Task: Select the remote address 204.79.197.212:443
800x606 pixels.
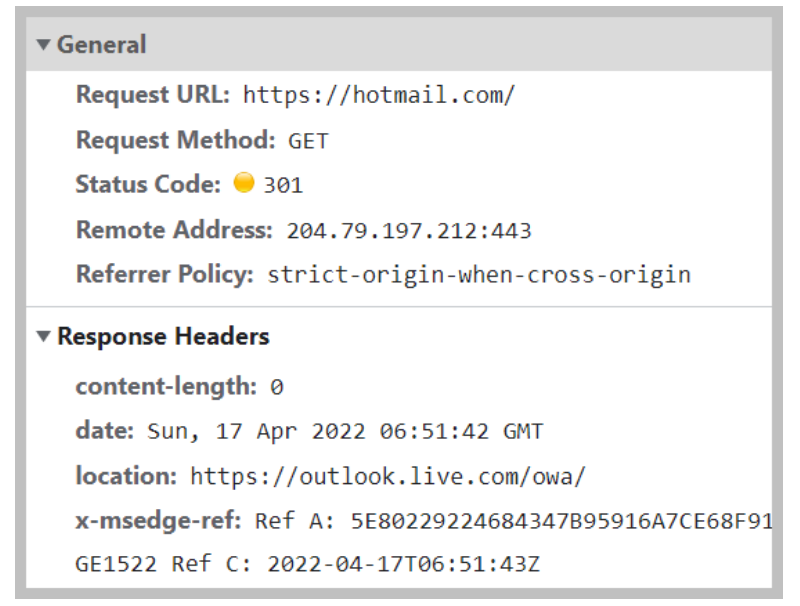Action: 409,231
